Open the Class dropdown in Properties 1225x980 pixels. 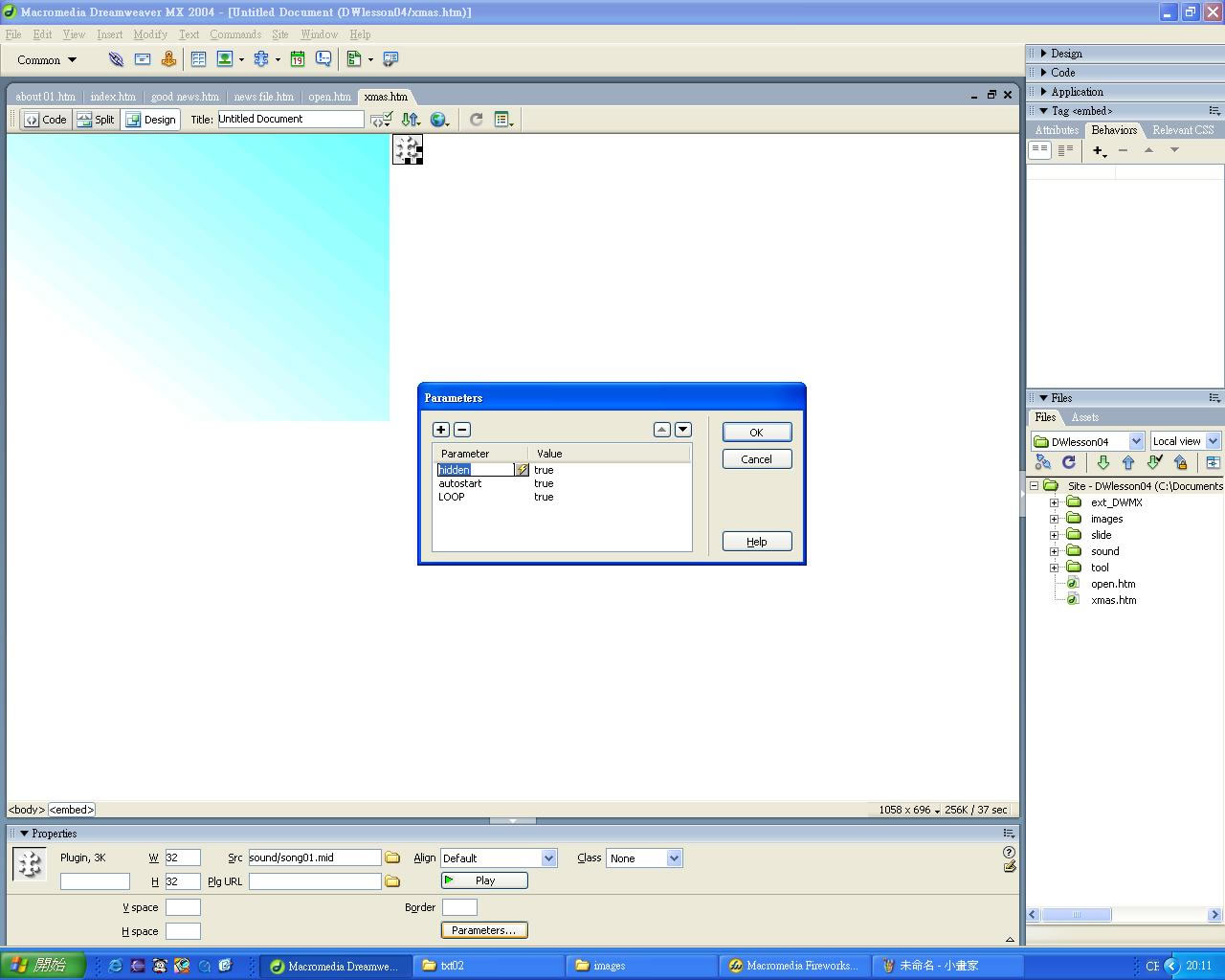click(674, 858)
